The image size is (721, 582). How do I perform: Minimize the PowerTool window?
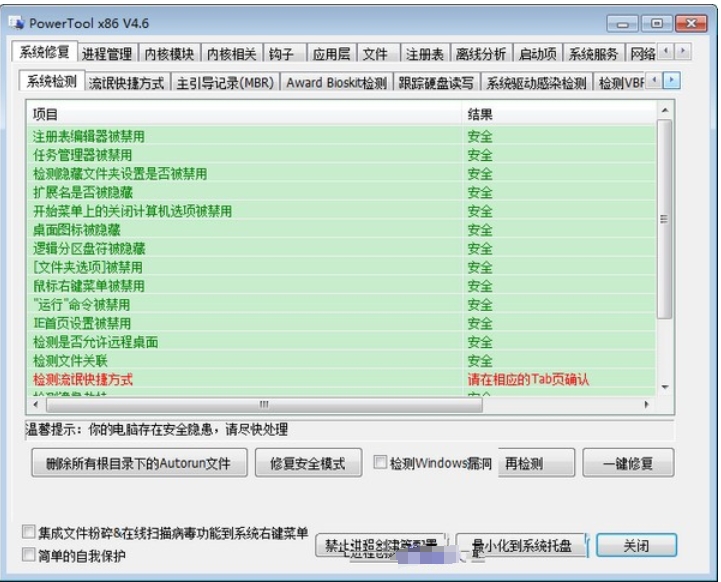click(623, 23)
